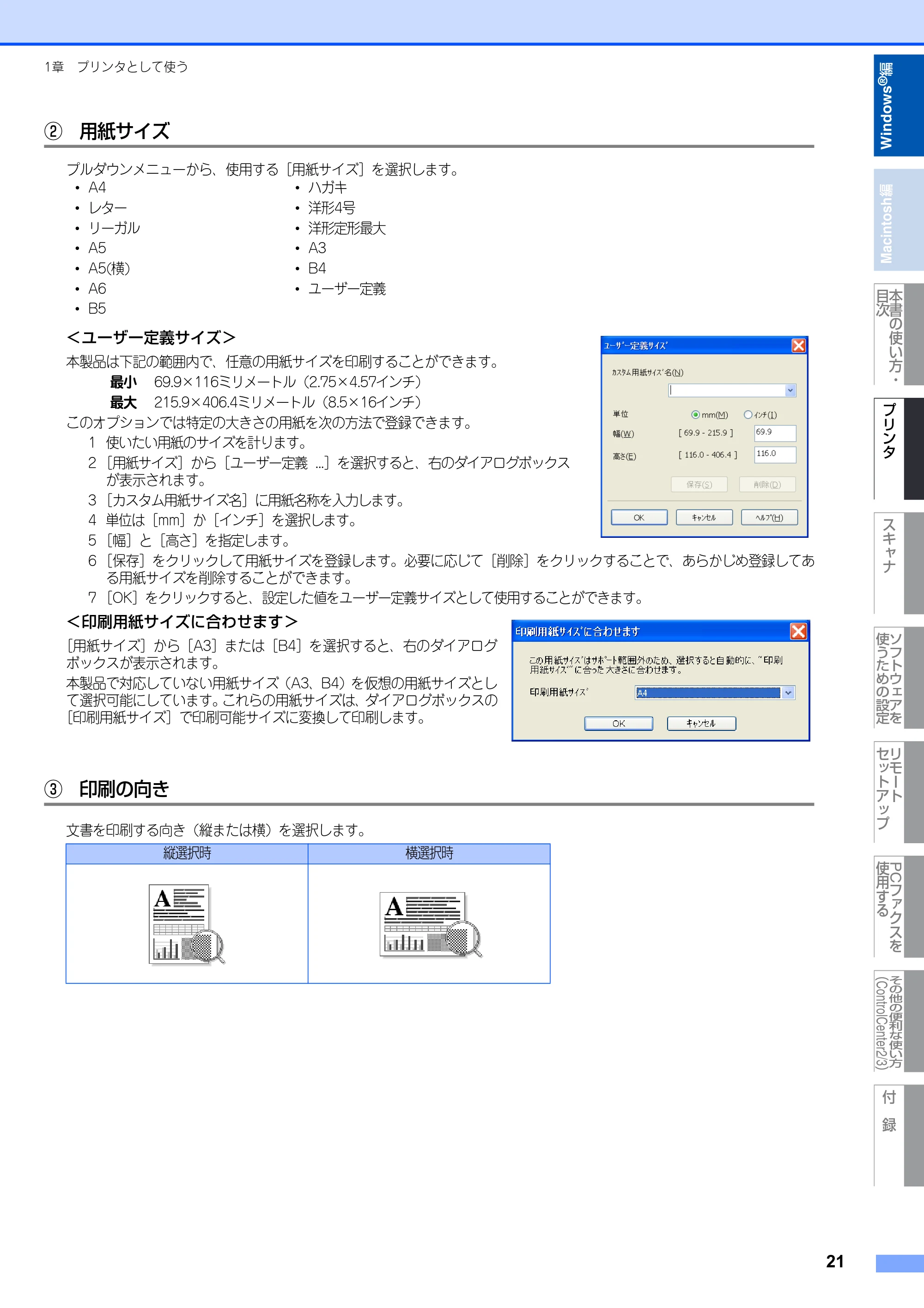The image size is (924, 1308).
Task: Open the 付録 side tab
Action: point(899,1135)
